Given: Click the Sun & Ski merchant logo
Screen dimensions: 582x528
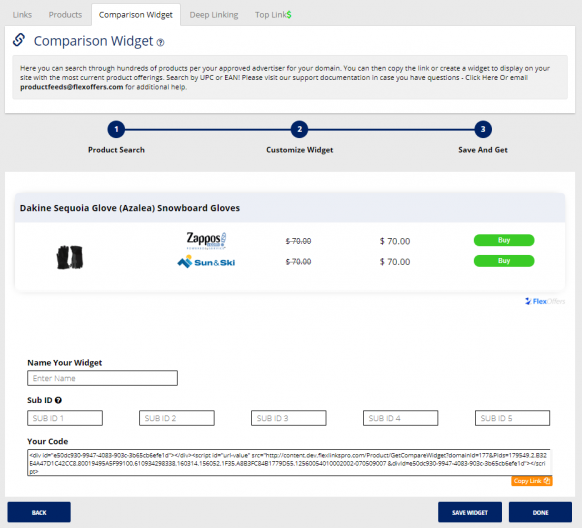Looking at the screenshot, I should [206, 262].
